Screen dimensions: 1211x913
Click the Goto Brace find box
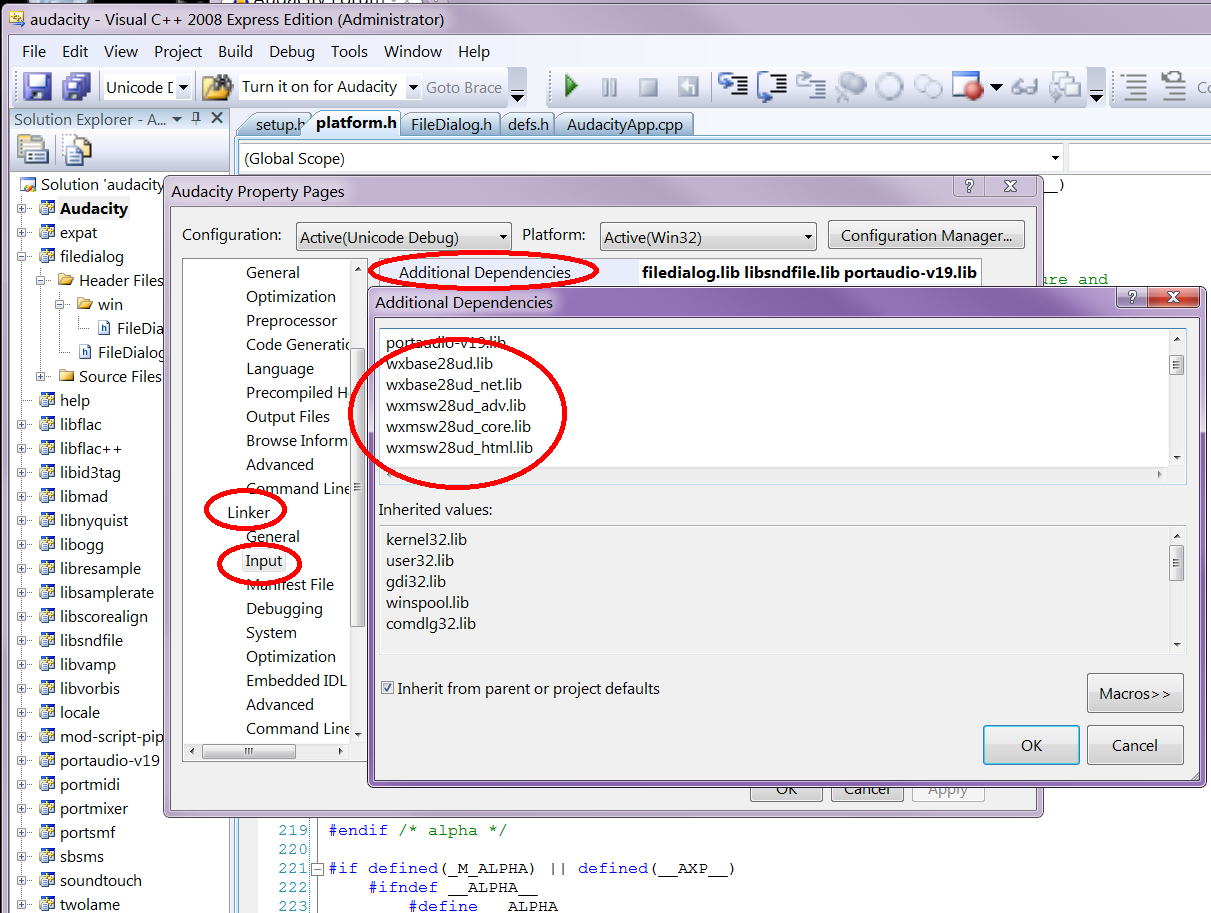pyautogui.click(x=464, y=88)
